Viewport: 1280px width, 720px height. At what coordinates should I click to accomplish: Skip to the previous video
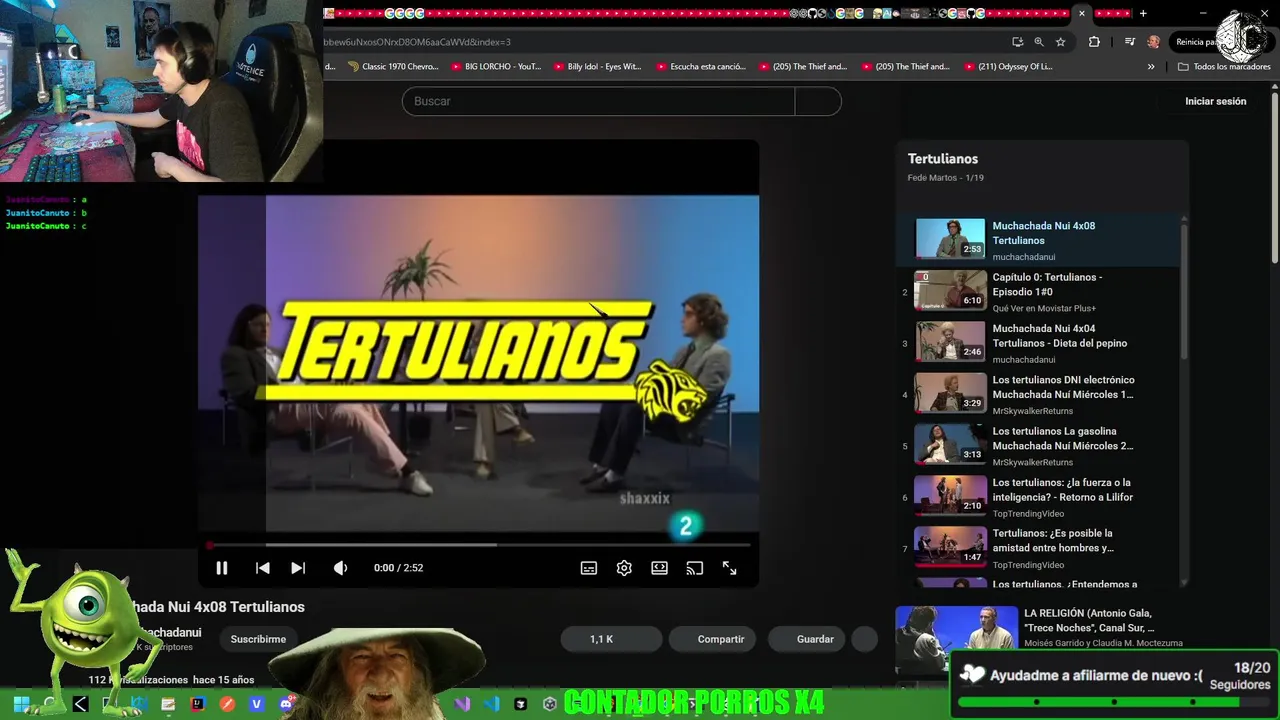263,568
